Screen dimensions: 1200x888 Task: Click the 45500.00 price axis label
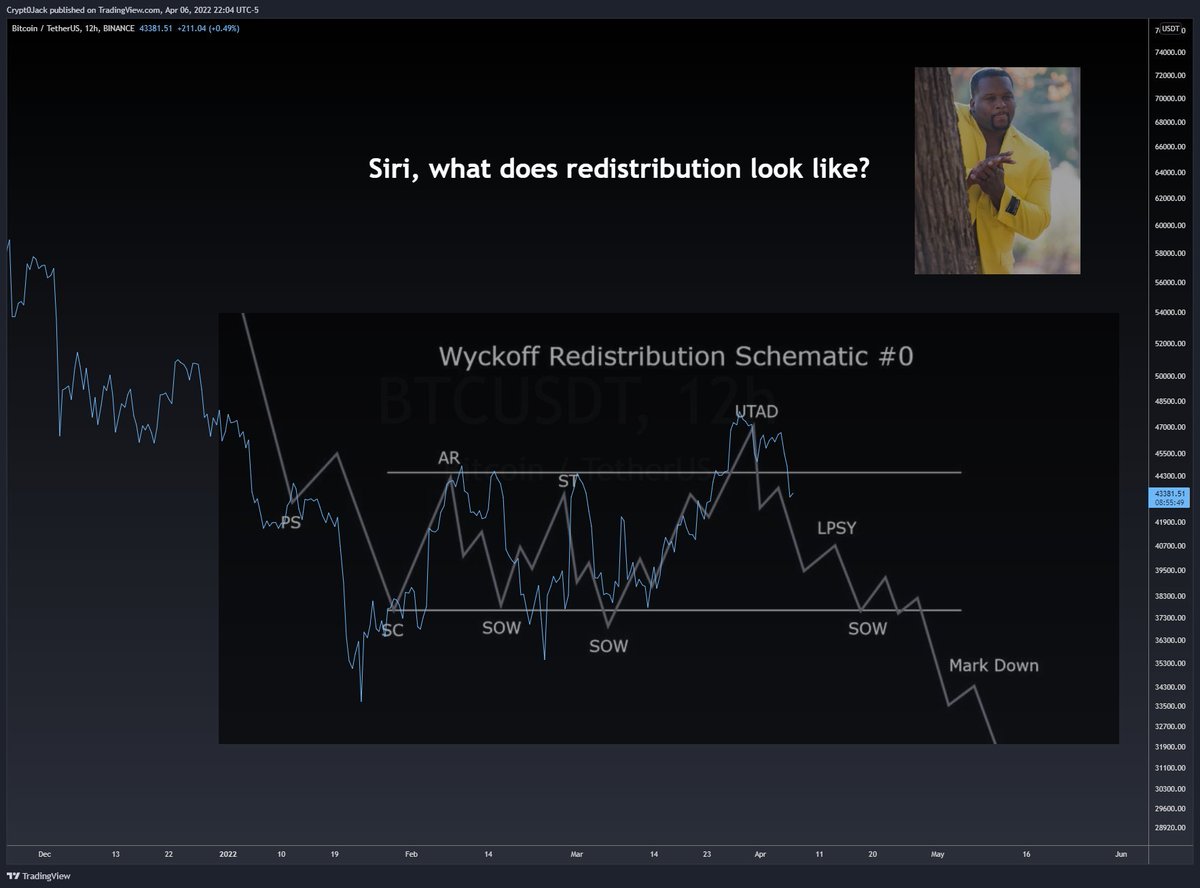1170,453
